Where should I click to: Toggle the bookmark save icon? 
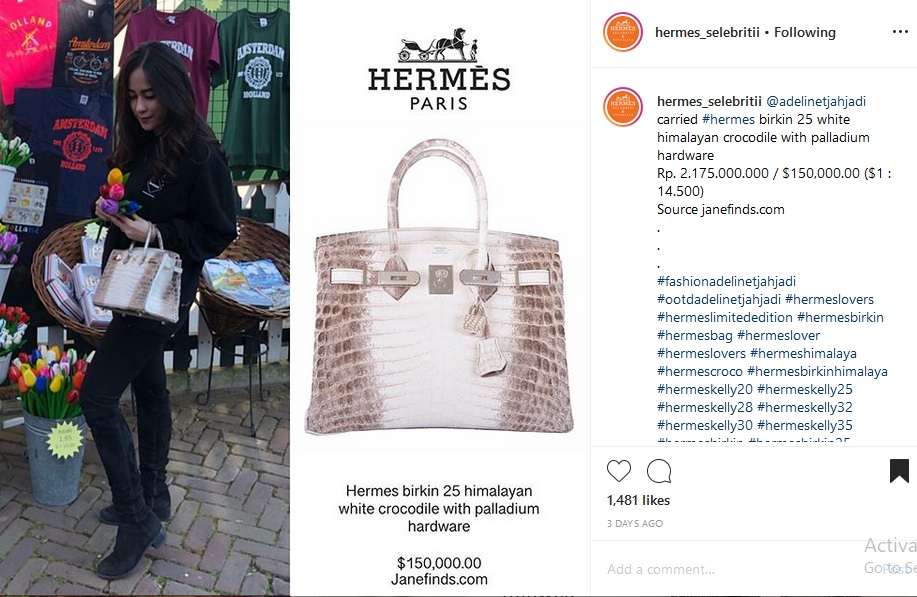click(899, 471)
